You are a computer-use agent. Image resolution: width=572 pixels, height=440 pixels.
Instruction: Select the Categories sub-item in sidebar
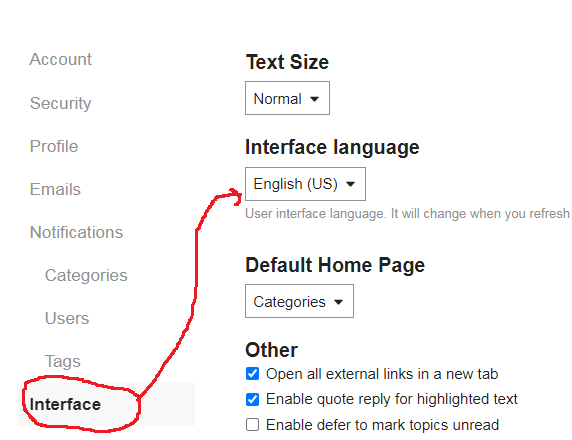(x=86, y=275)
